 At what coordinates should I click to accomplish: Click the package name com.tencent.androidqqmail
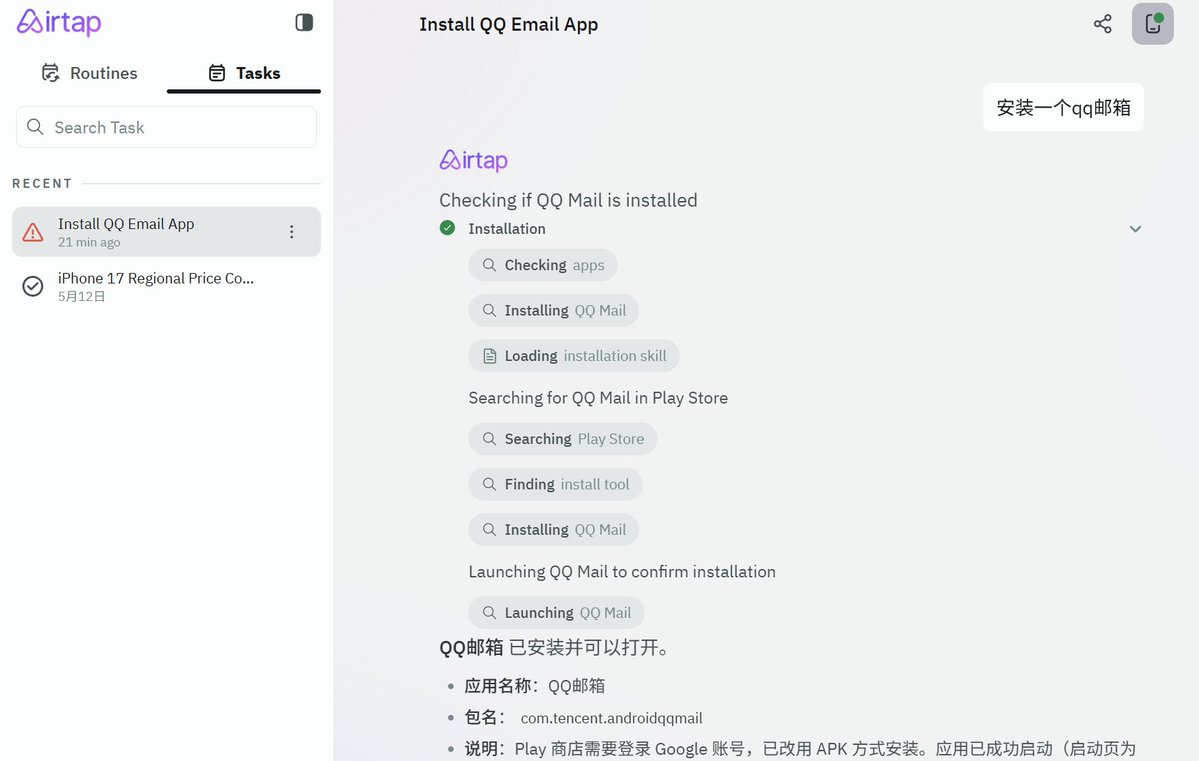point(611,718)
